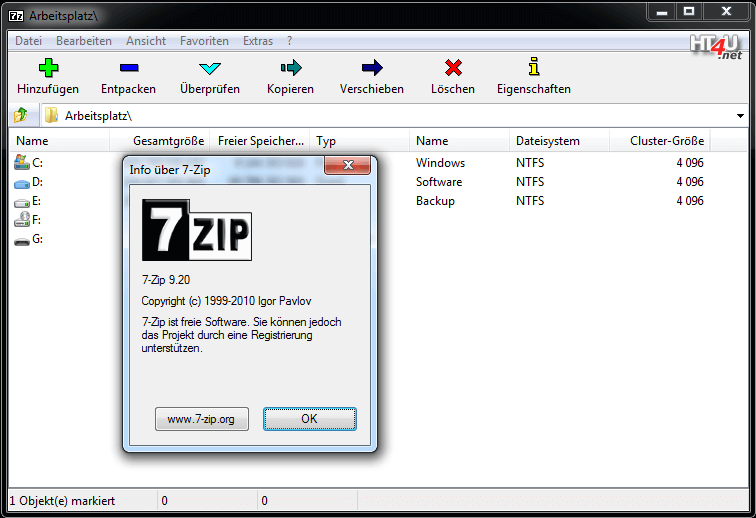Click the 7-Zip 9.20 version text
Image resolution: width=756 pixels, height=518 pixels.
[166, 280]
